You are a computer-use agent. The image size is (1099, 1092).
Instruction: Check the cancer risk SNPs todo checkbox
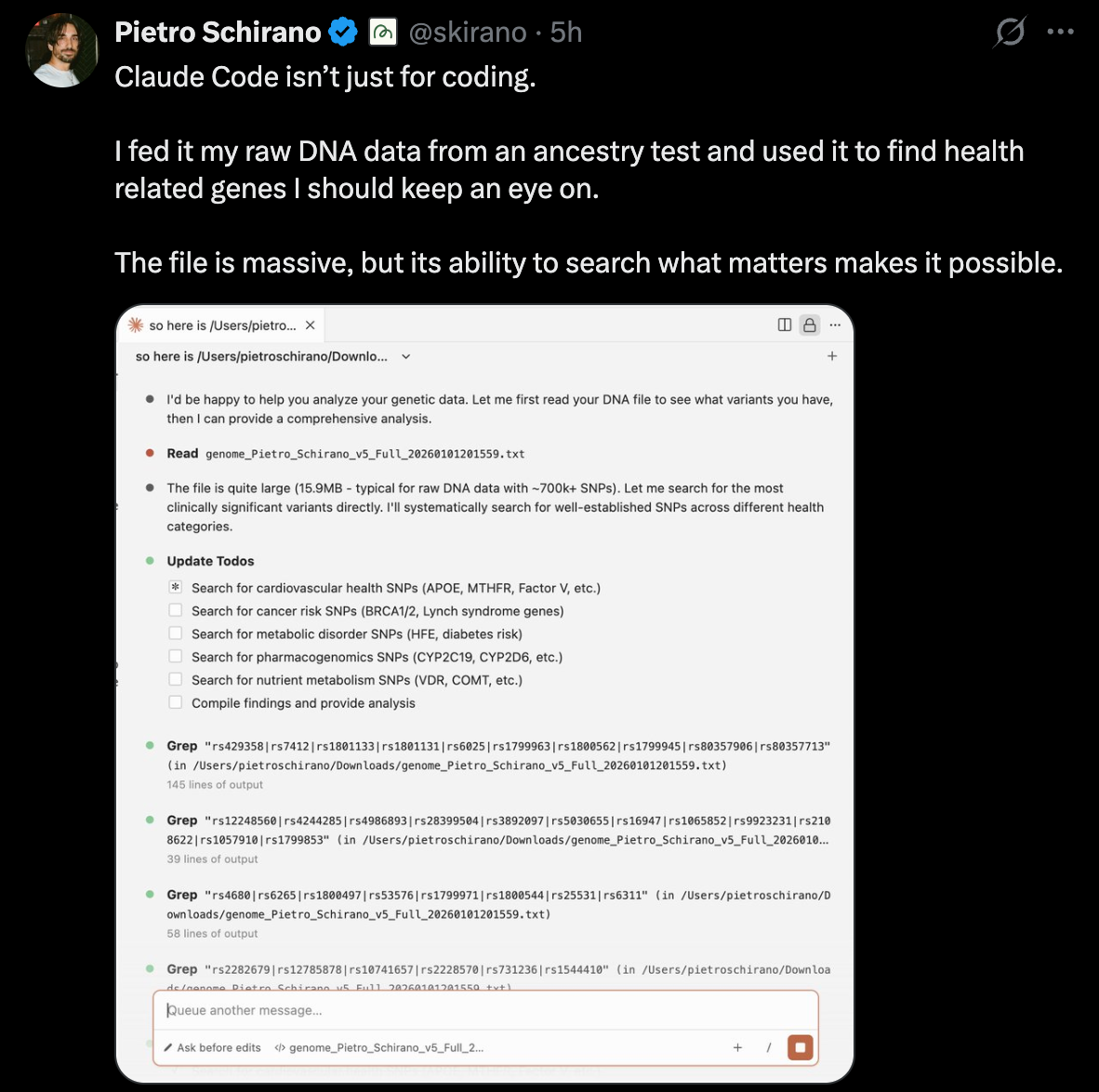pos(175,610)
